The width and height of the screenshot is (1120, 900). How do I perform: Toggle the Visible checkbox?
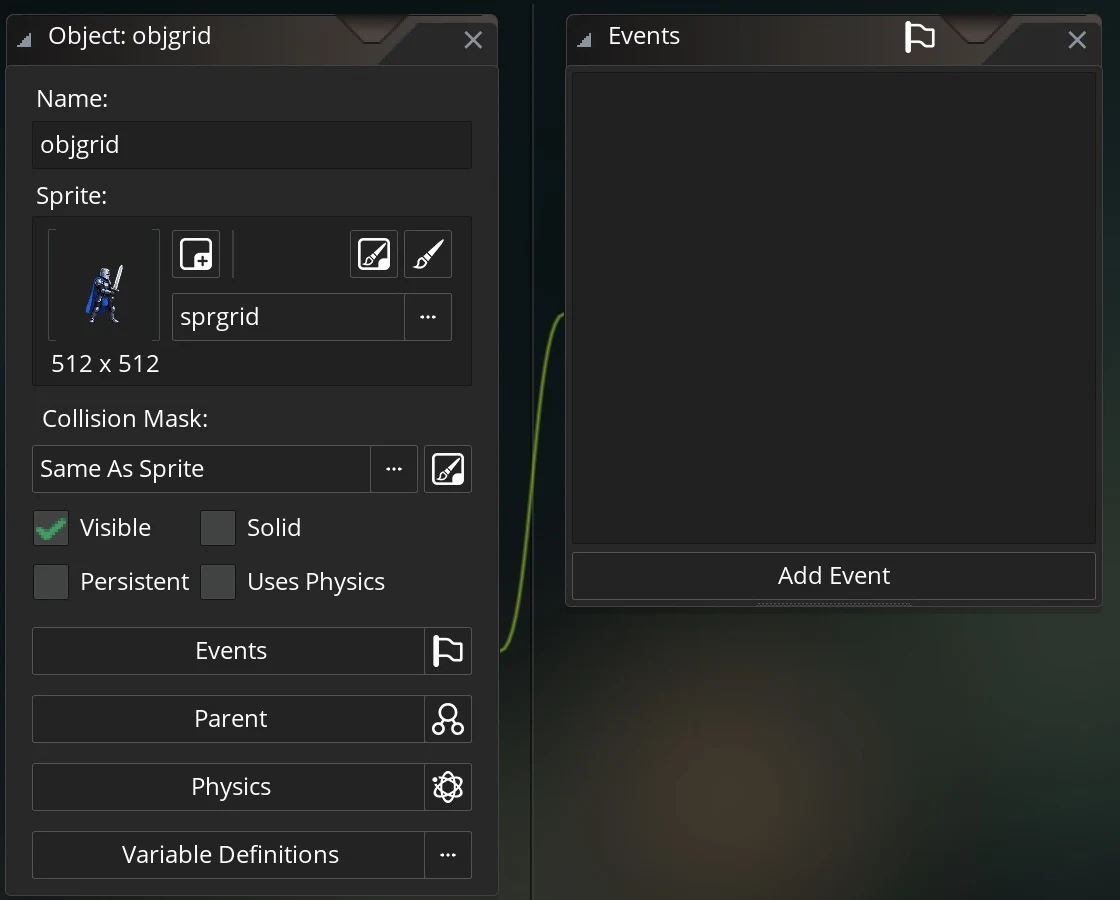coord(51,529)
